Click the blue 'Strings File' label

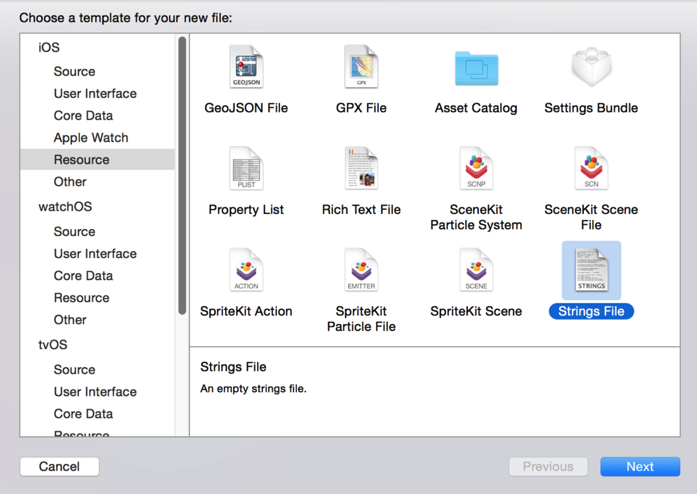tap(591, 311)
